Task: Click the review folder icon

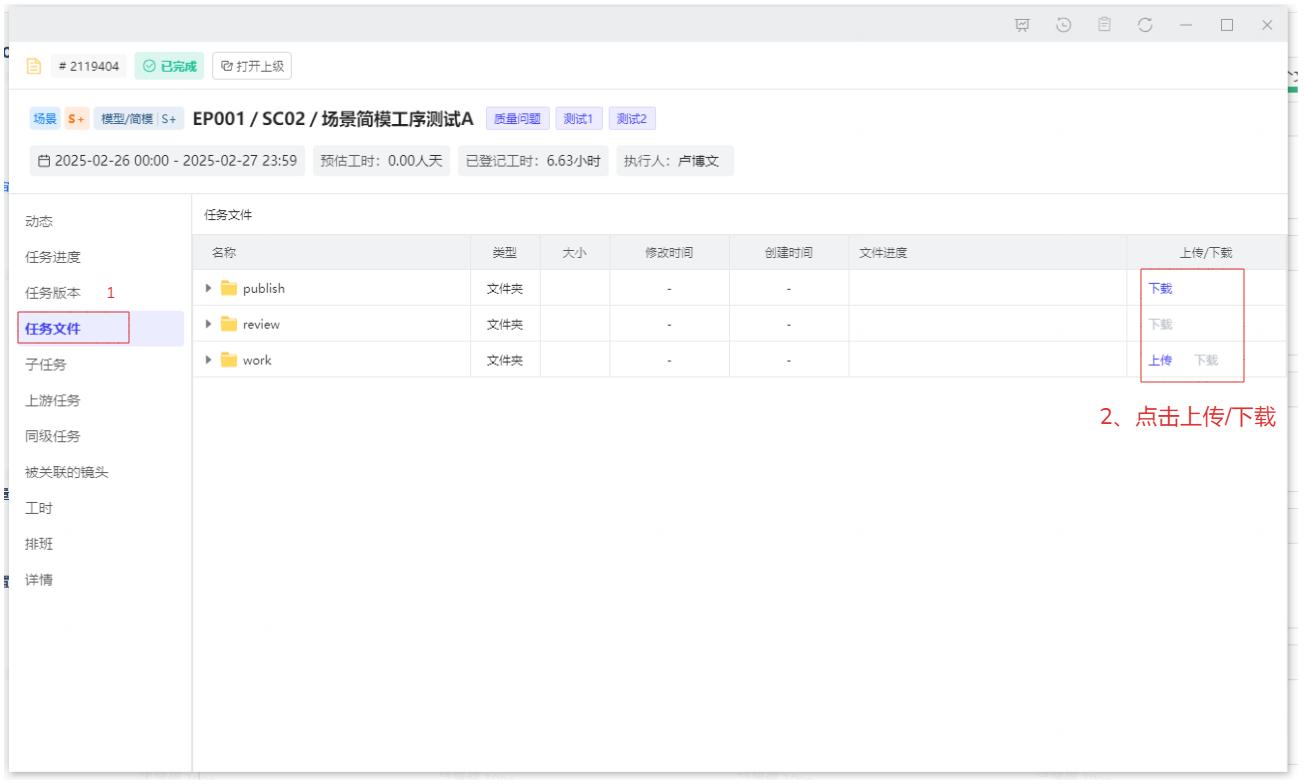Action: [229, 324]
